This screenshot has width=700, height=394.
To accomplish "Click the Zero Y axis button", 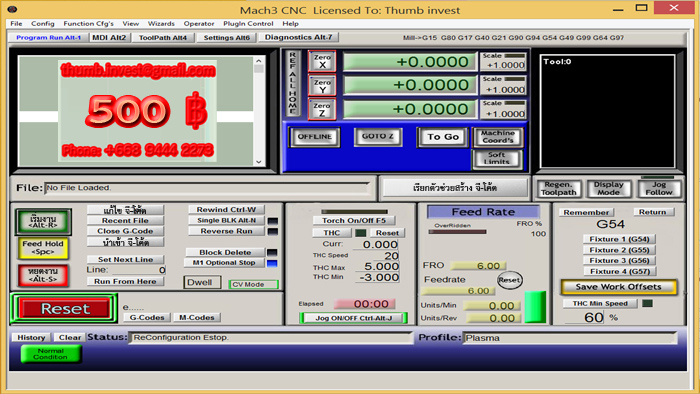I will click(322, 85).
